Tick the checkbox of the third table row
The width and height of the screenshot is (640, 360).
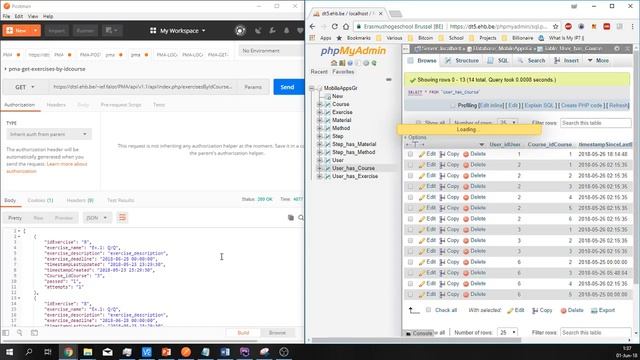pos(410,176)
